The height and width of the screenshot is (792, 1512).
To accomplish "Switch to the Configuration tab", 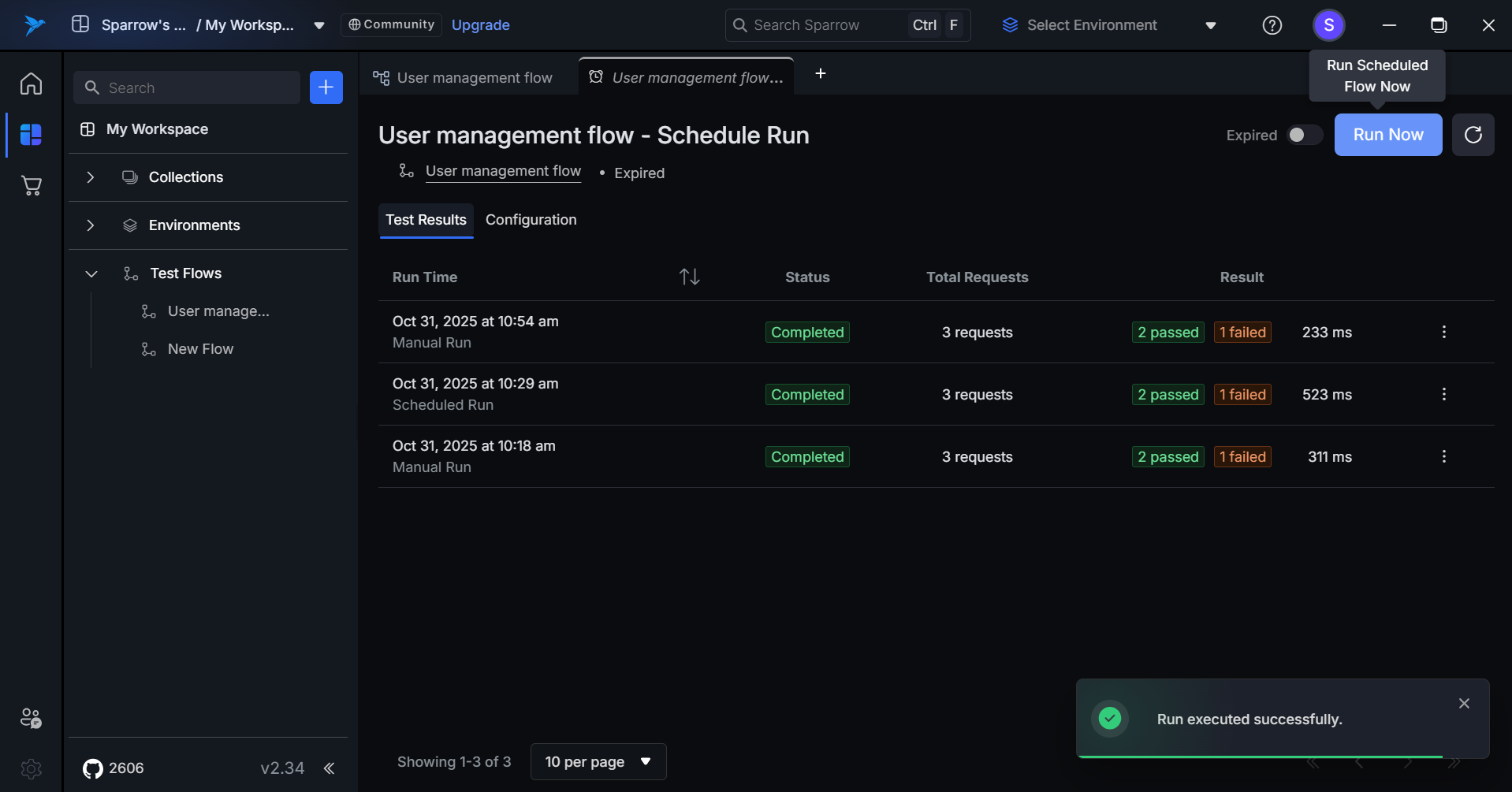I will point(531,220).
